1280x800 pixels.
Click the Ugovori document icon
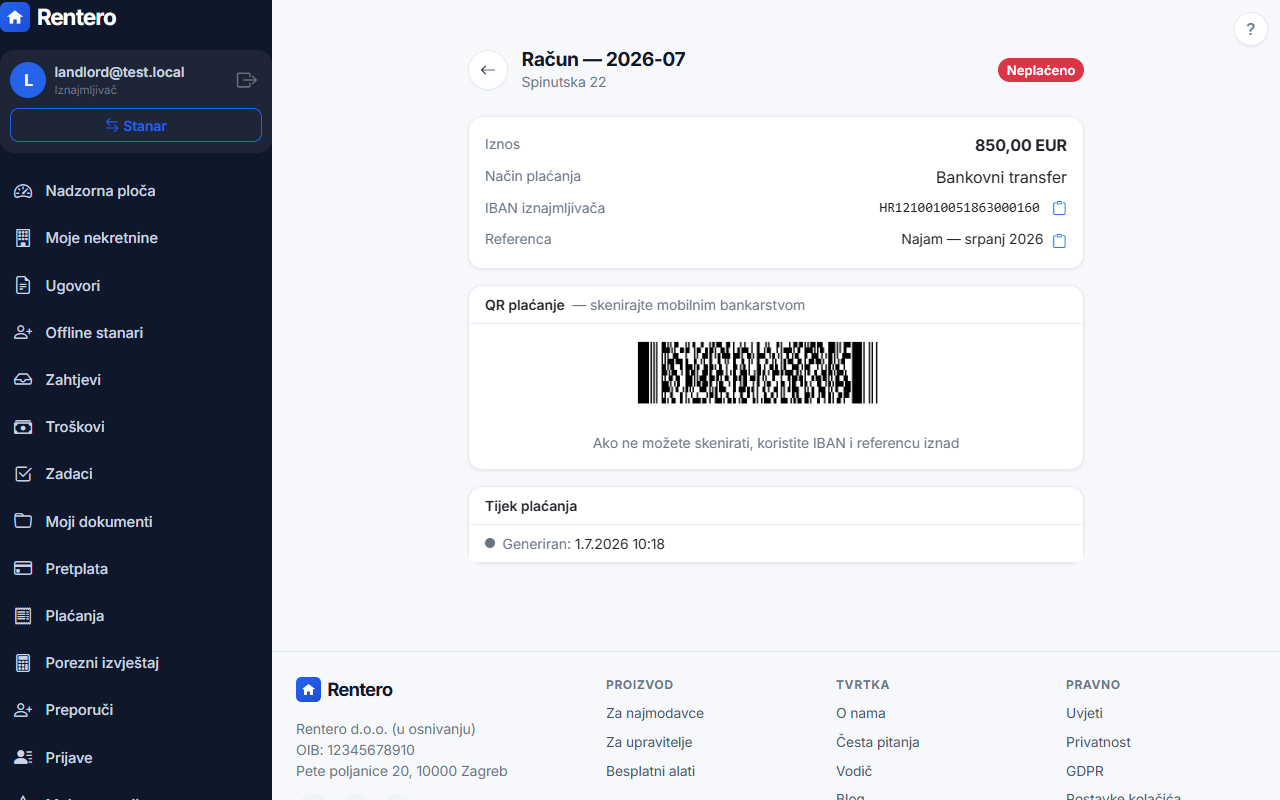point(23,285)
